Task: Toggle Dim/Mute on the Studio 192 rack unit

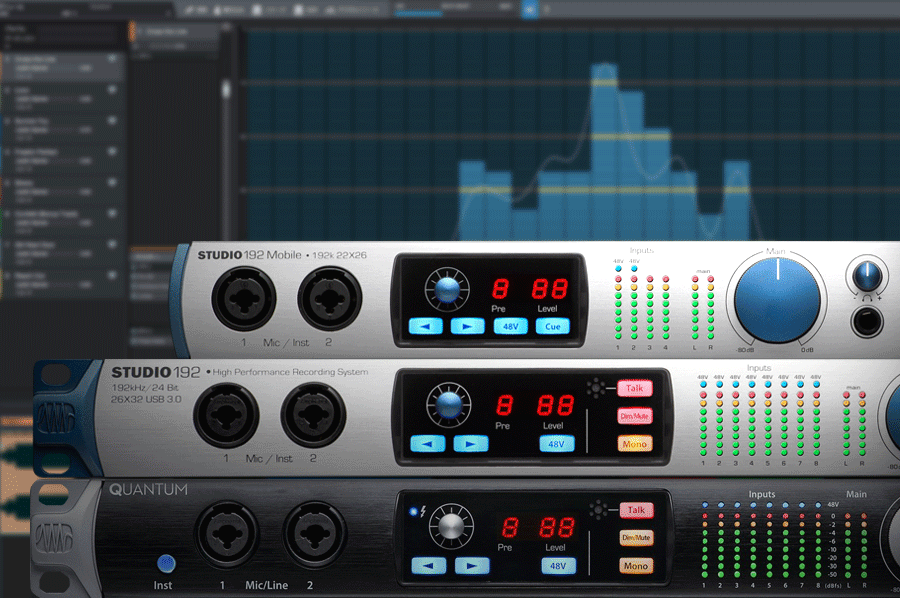Action: pos(634,416)
